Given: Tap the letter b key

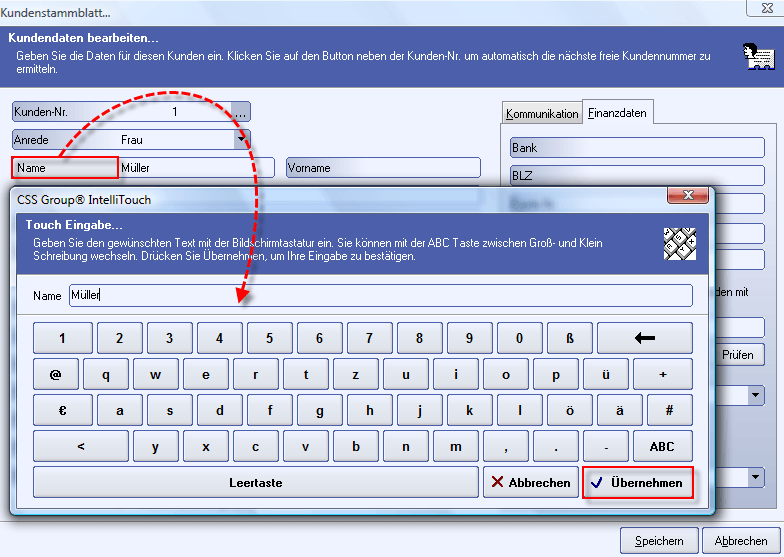Looking at the screenshot, I should (356, 446).
